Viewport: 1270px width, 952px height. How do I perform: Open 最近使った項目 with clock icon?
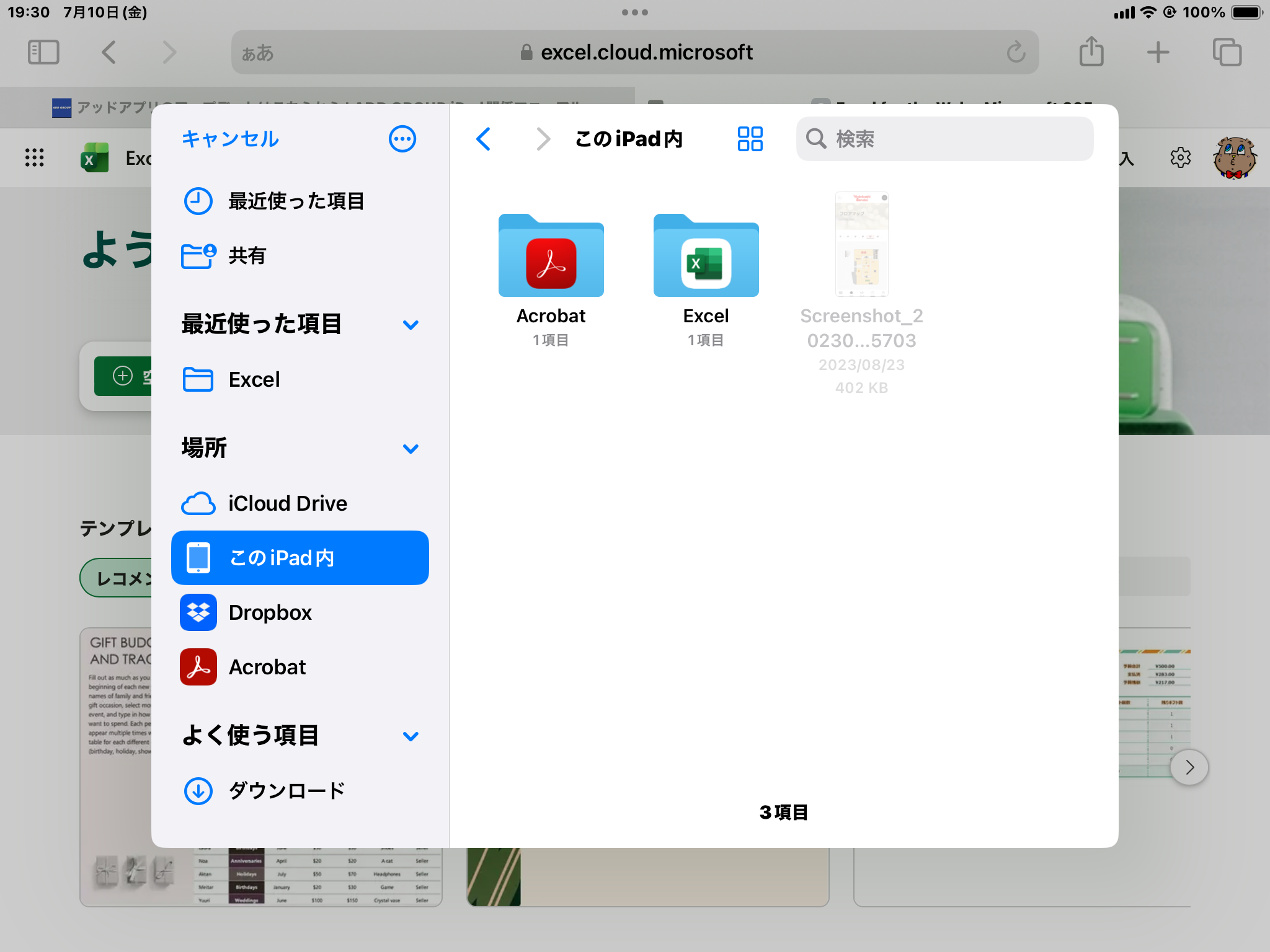coord(300,201)
